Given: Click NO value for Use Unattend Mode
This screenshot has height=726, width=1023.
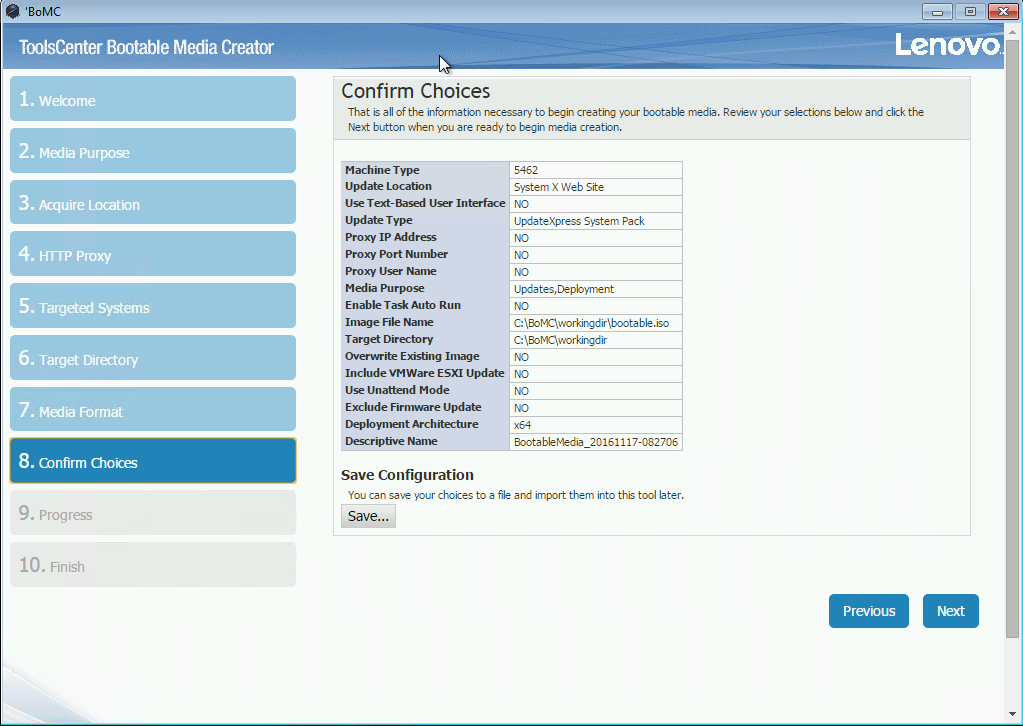Looking at the screenshot, I should tap(521, 391).
